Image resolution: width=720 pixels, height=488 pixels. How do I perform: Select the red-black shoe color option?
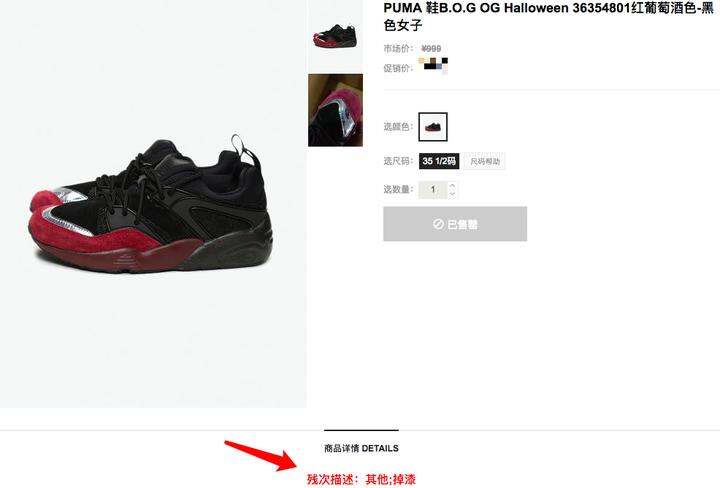tap(433, 127)
